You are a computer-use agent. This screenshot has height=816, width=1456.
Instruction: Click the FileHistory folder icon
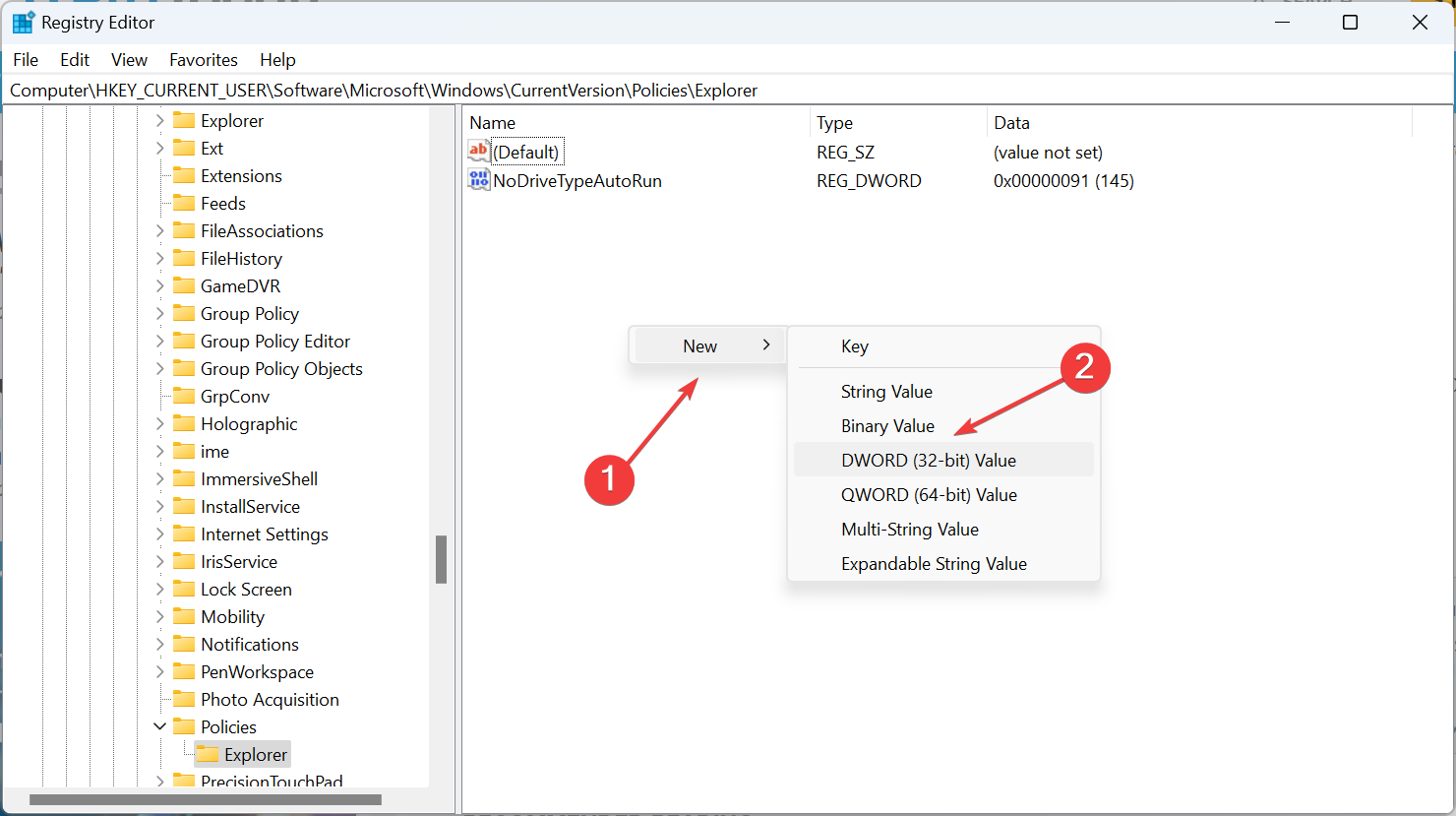point(183,258)
